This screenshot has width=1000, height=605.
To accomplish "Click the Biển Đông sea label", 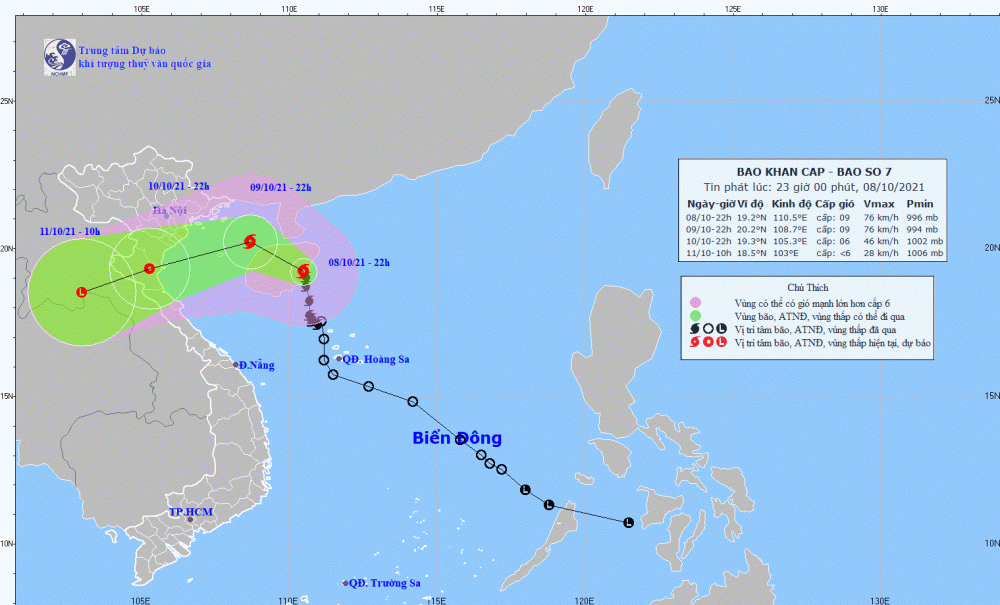I will [457, 438].
